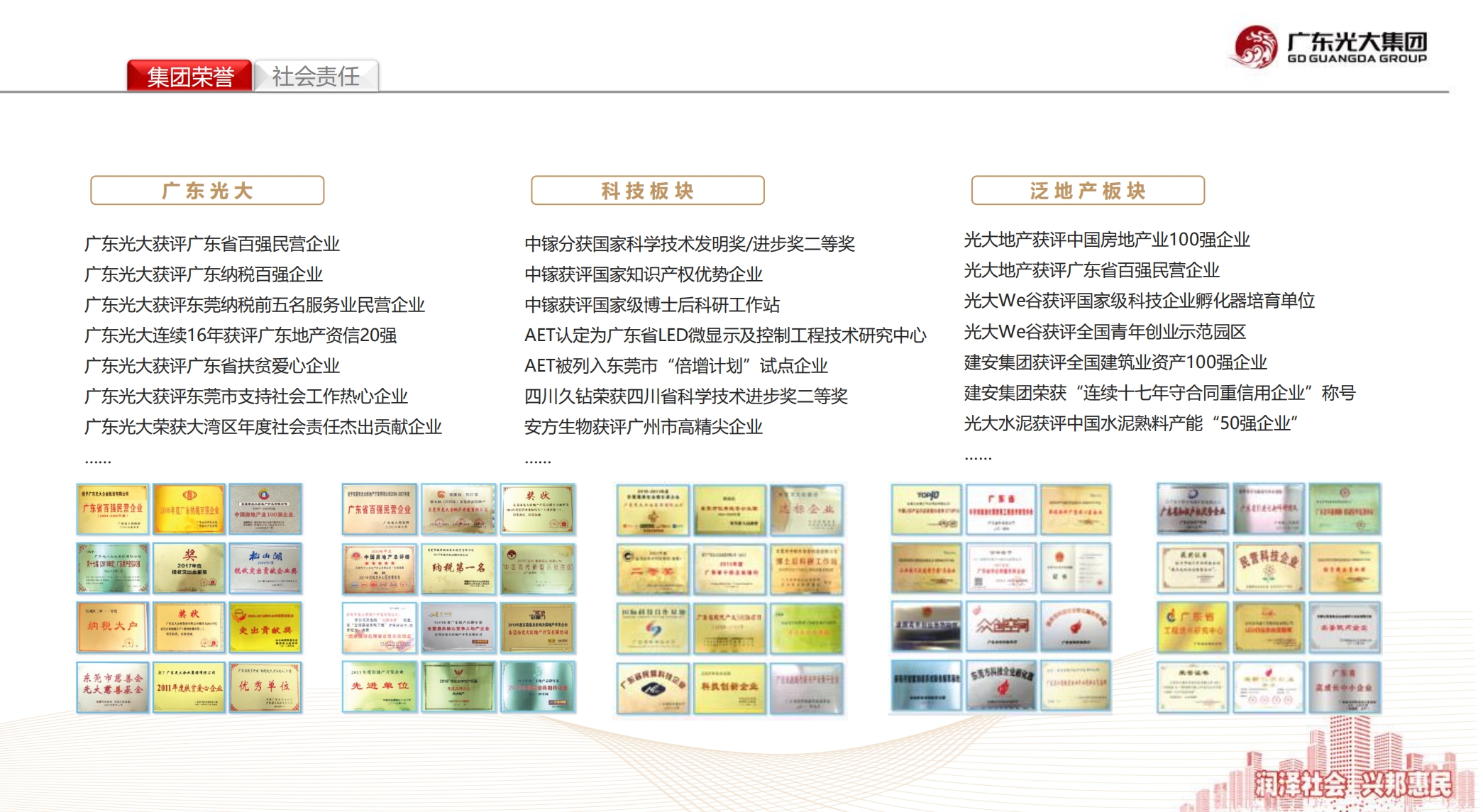Open the 广东省工程技术研究中心 plaque
This screenshot has height=812, width=1483.
(x=1193, y=627)
